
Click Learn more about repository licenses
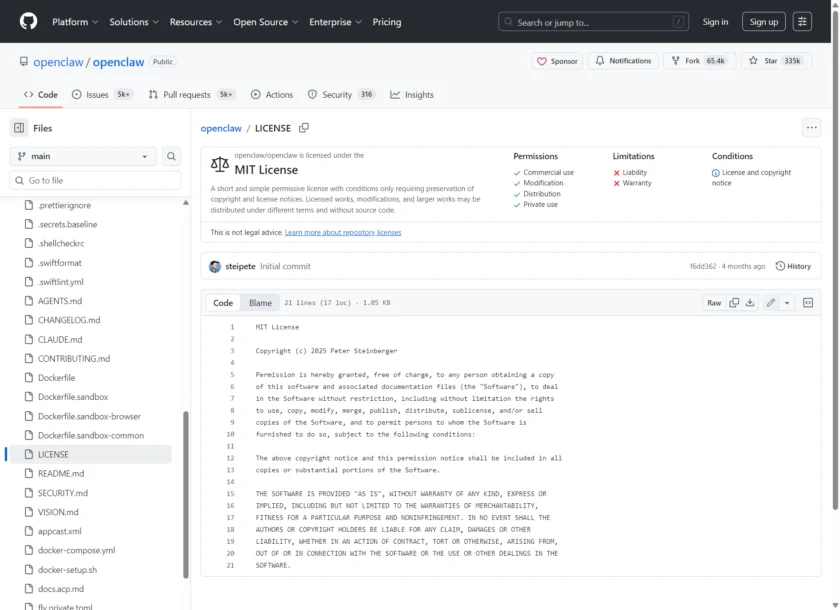click(x=343, y=232)
